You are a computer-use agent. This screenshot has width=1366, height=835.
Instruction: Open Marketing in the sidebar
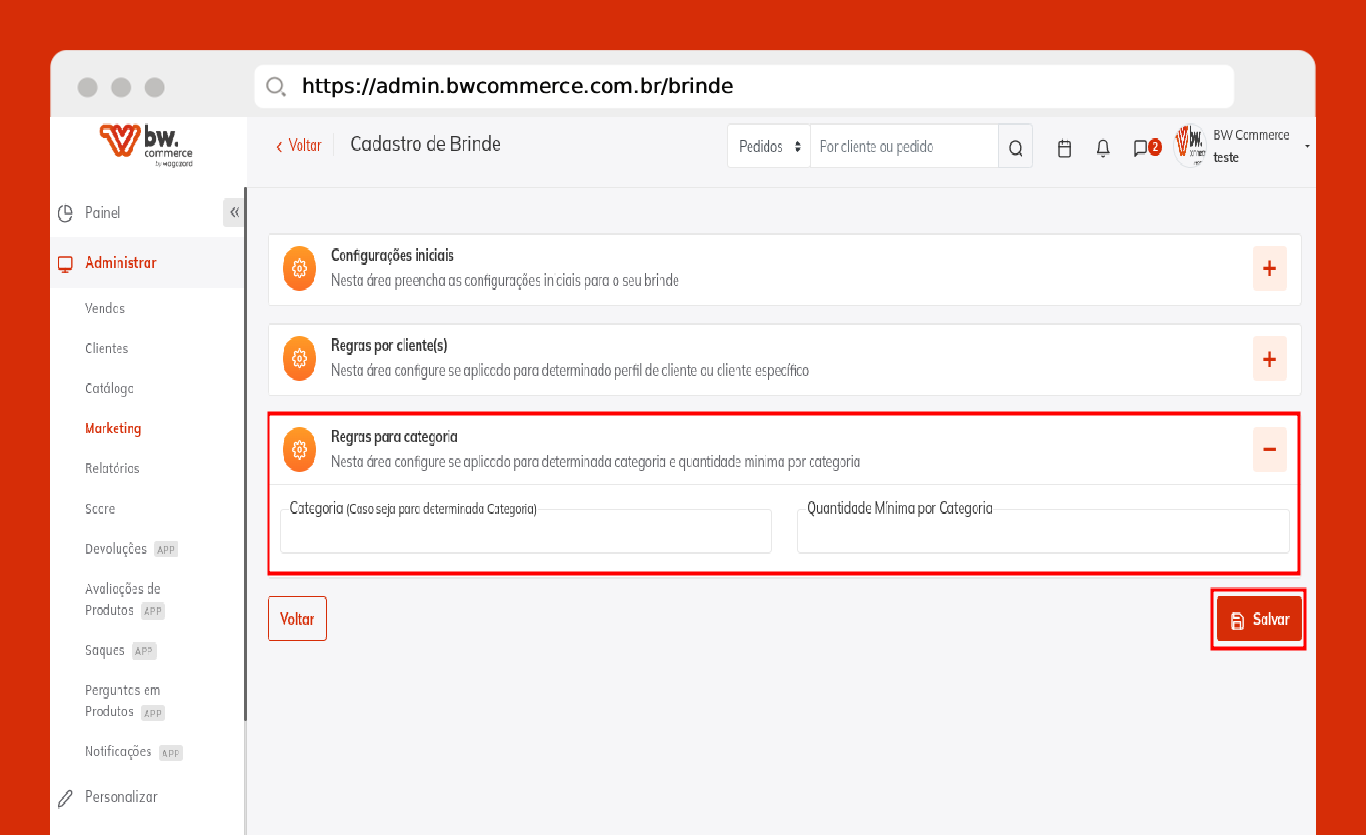[x=113, y=428]
